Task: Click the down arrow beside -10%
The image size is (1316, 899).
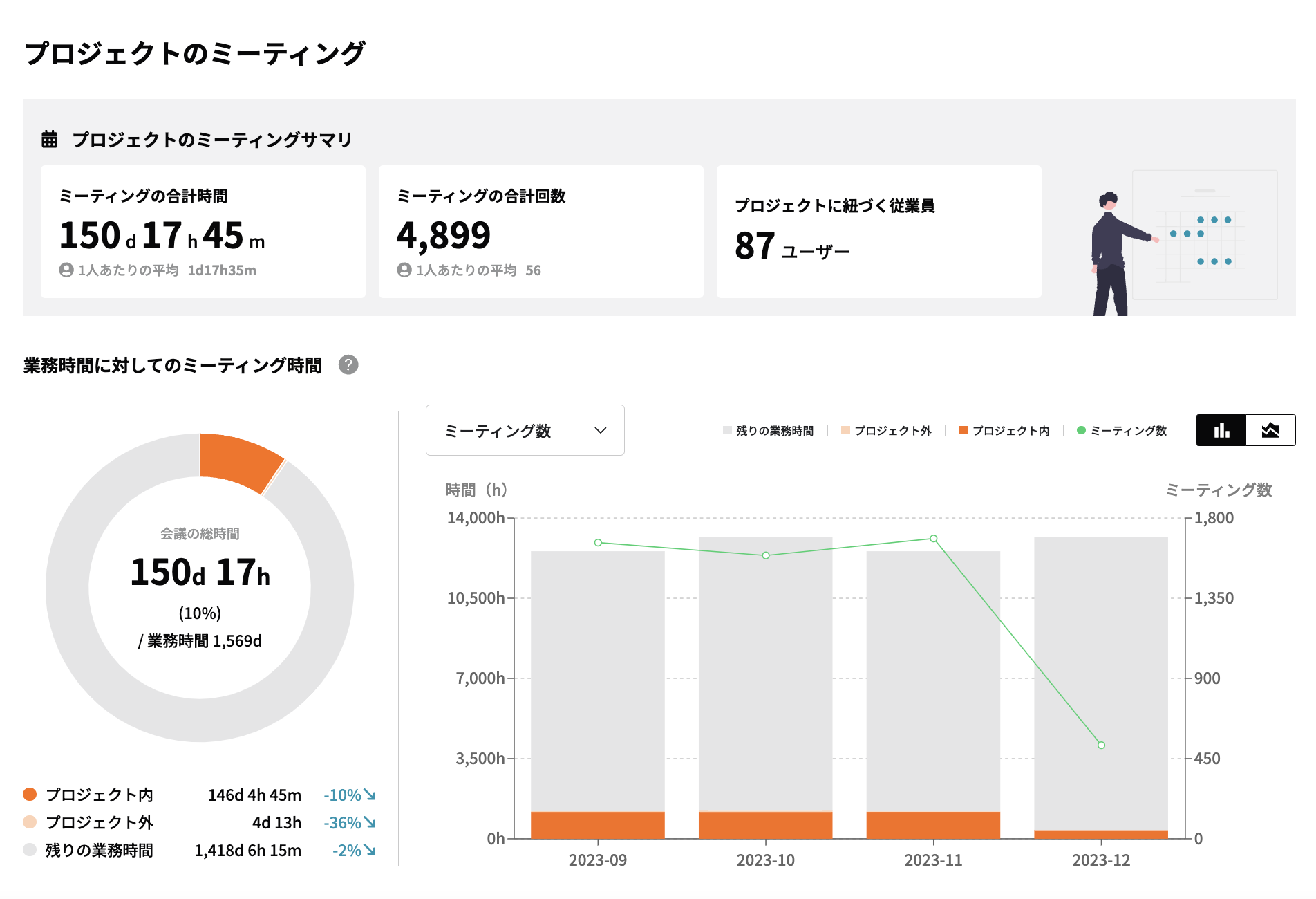Action: tap(370, 795)
